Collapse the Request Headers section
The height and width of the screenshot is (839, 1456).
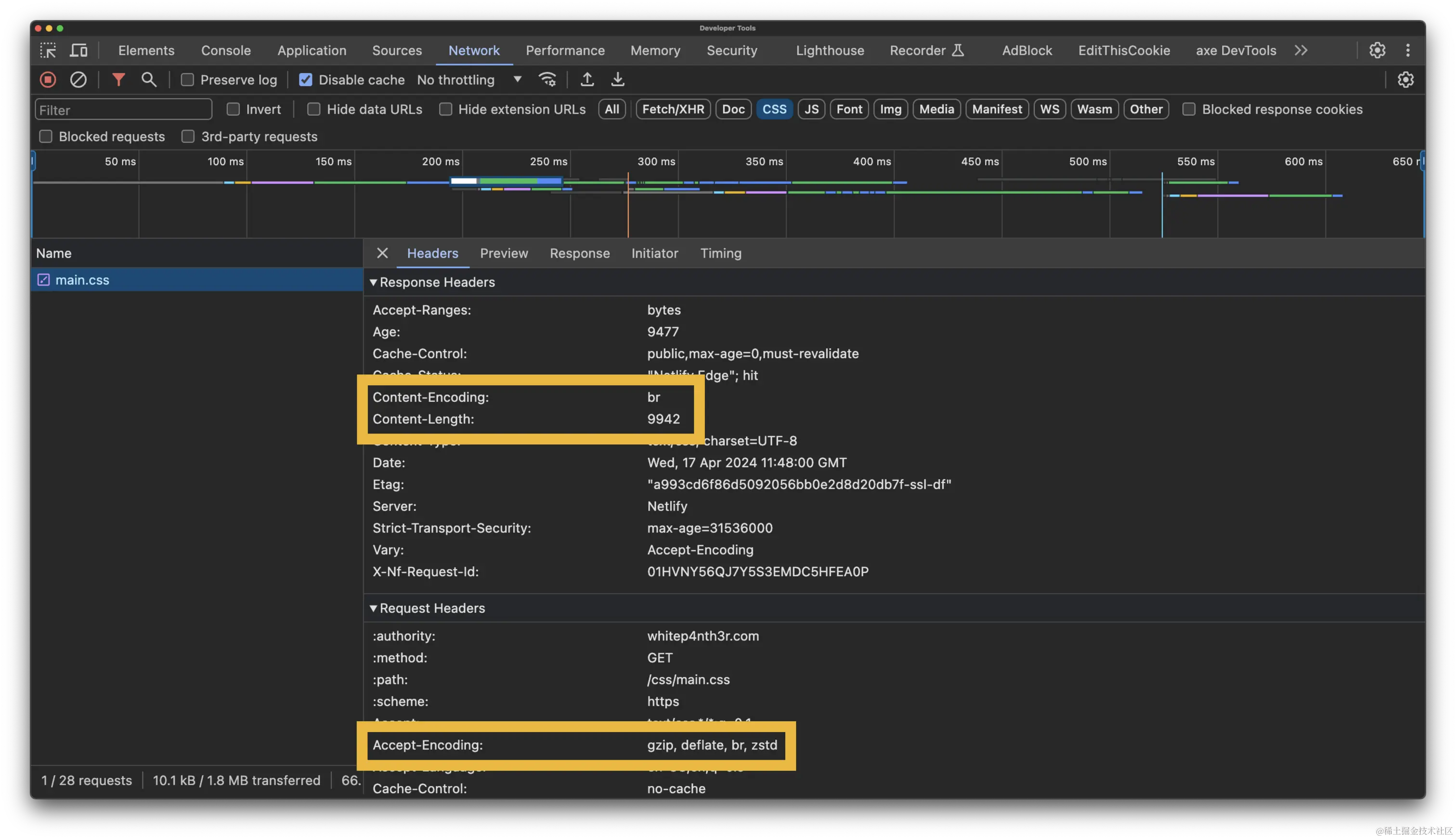(373, 608)
